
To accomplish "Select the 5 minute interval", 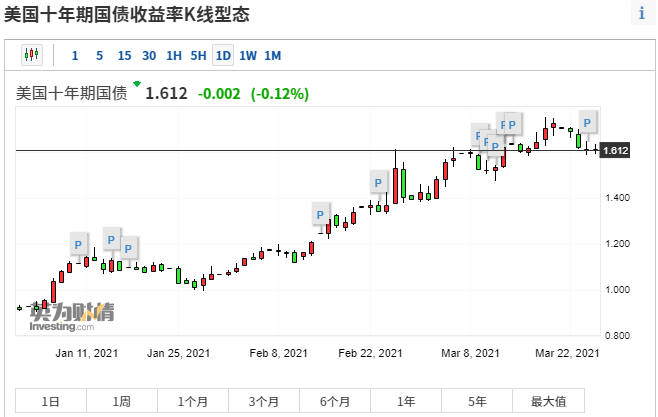I will coord(99,55).
